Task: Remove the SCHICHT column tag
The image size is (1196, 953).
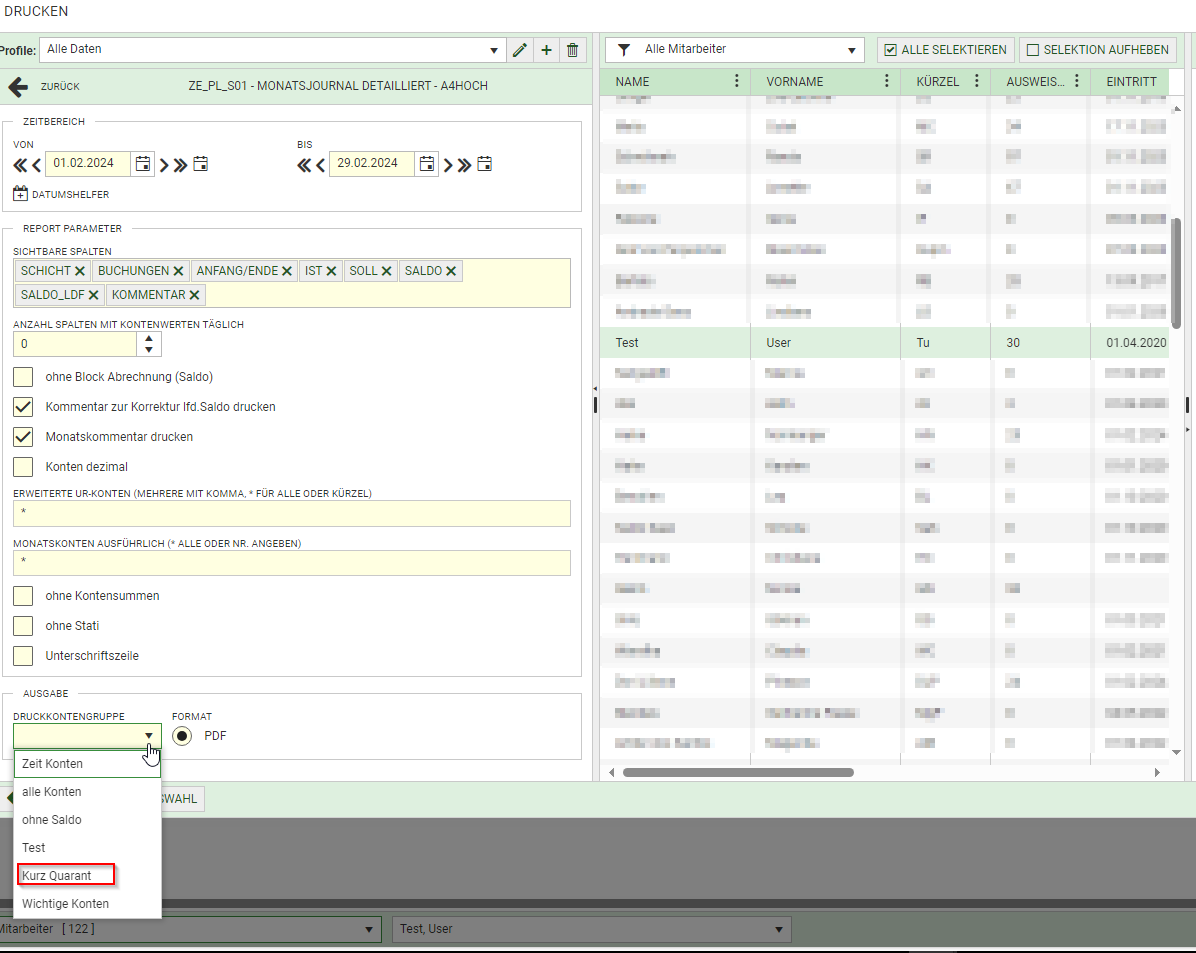Action: coord(80,271)
